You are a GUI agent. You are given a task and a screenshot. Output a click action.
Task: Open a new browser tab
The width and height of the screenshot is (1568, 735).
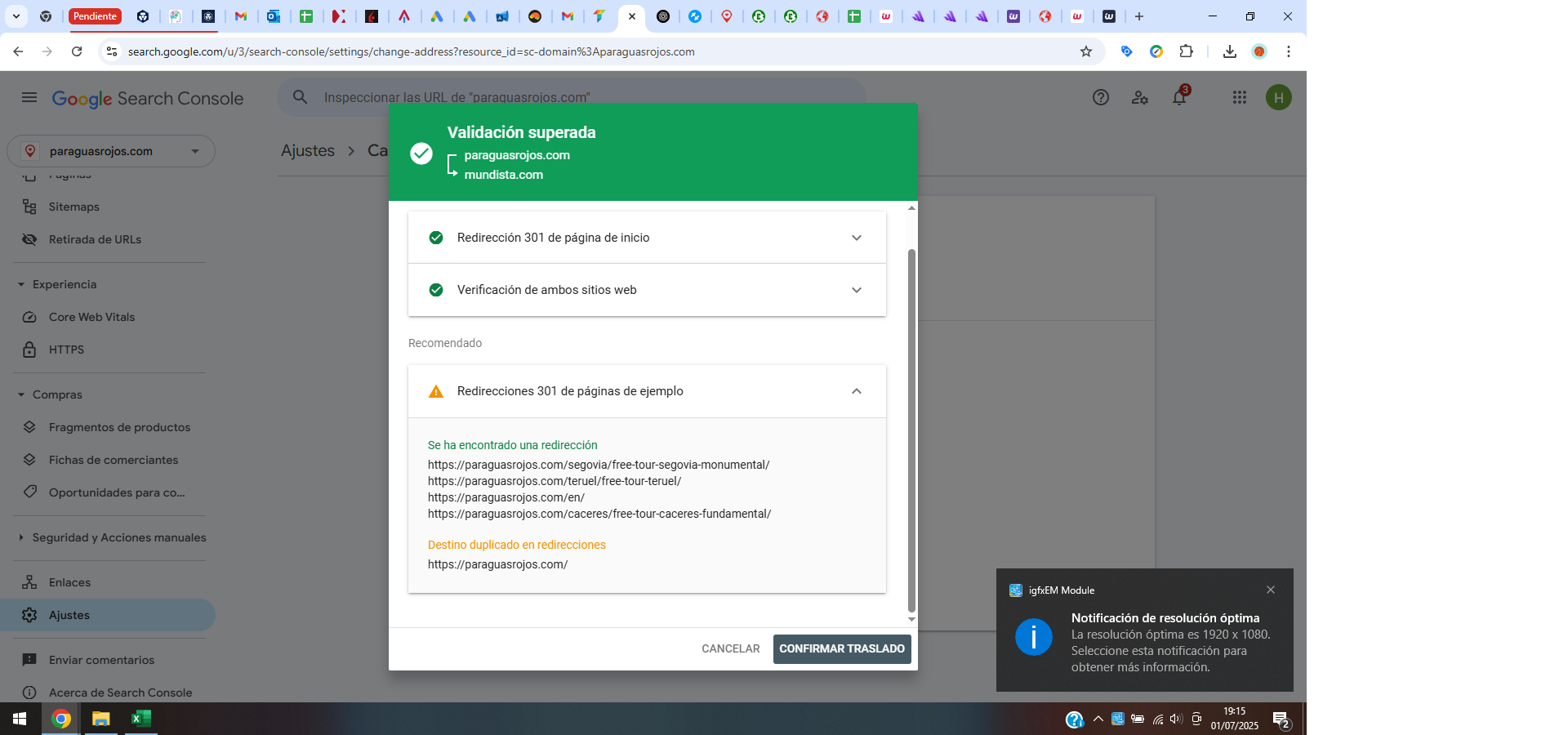point(1139,16)
